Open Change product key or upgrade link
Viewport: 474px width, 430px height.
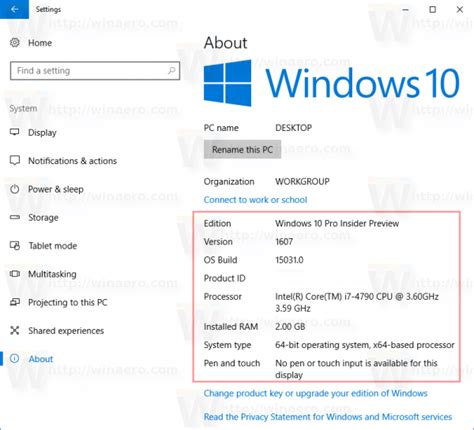tap(315, 393)
